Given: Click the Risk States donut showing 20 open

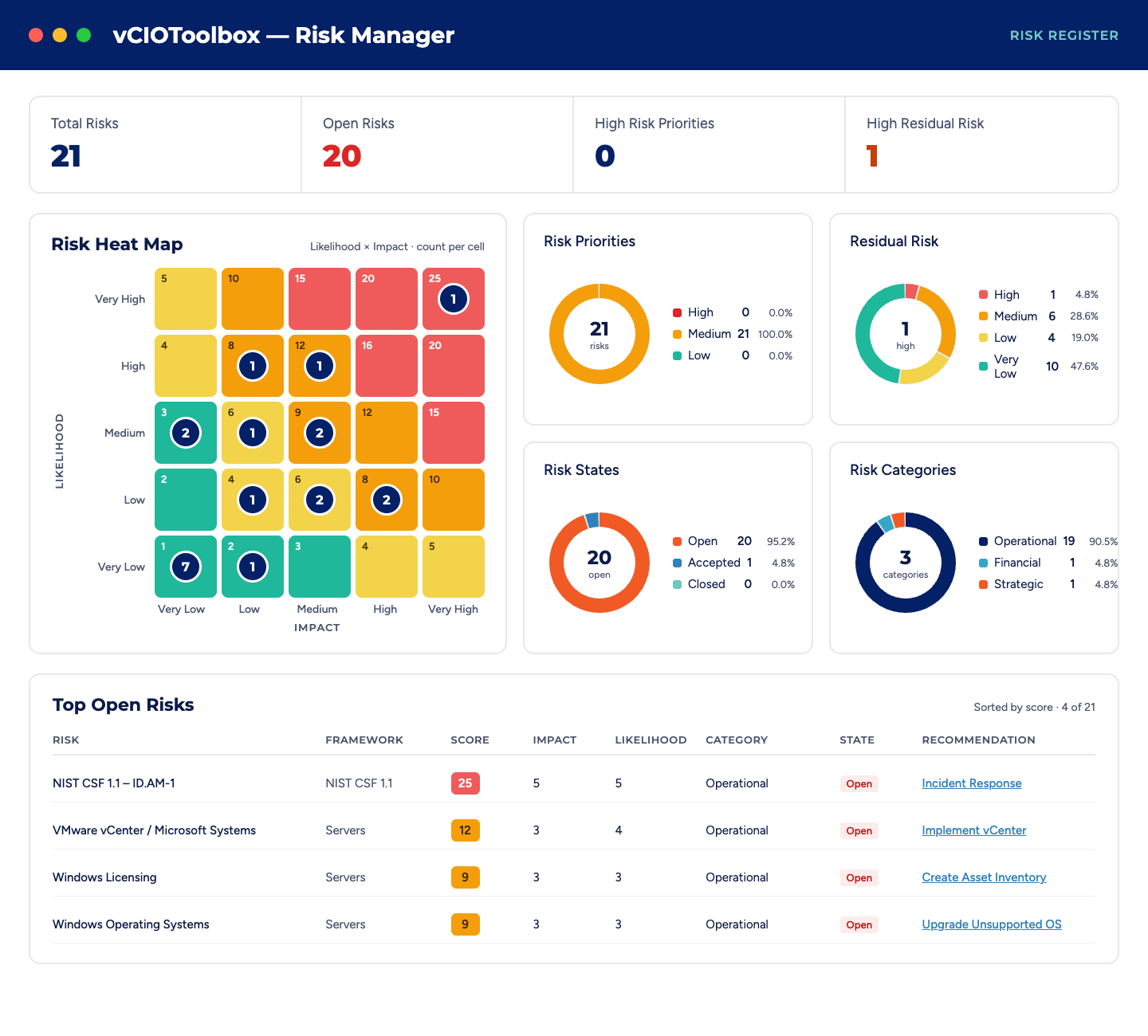Looking at the screenshot, I should 600,563.
